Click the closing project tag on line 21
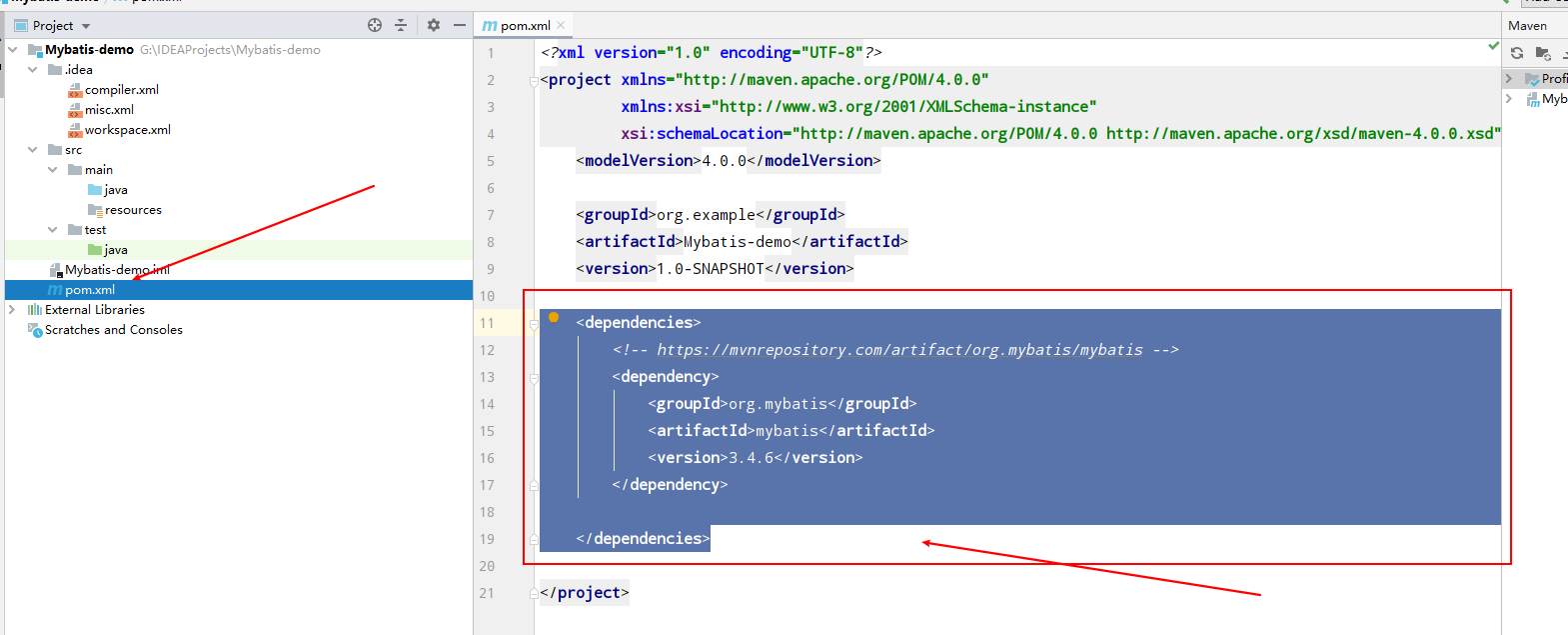1568x635 pixels. [585, 593]
